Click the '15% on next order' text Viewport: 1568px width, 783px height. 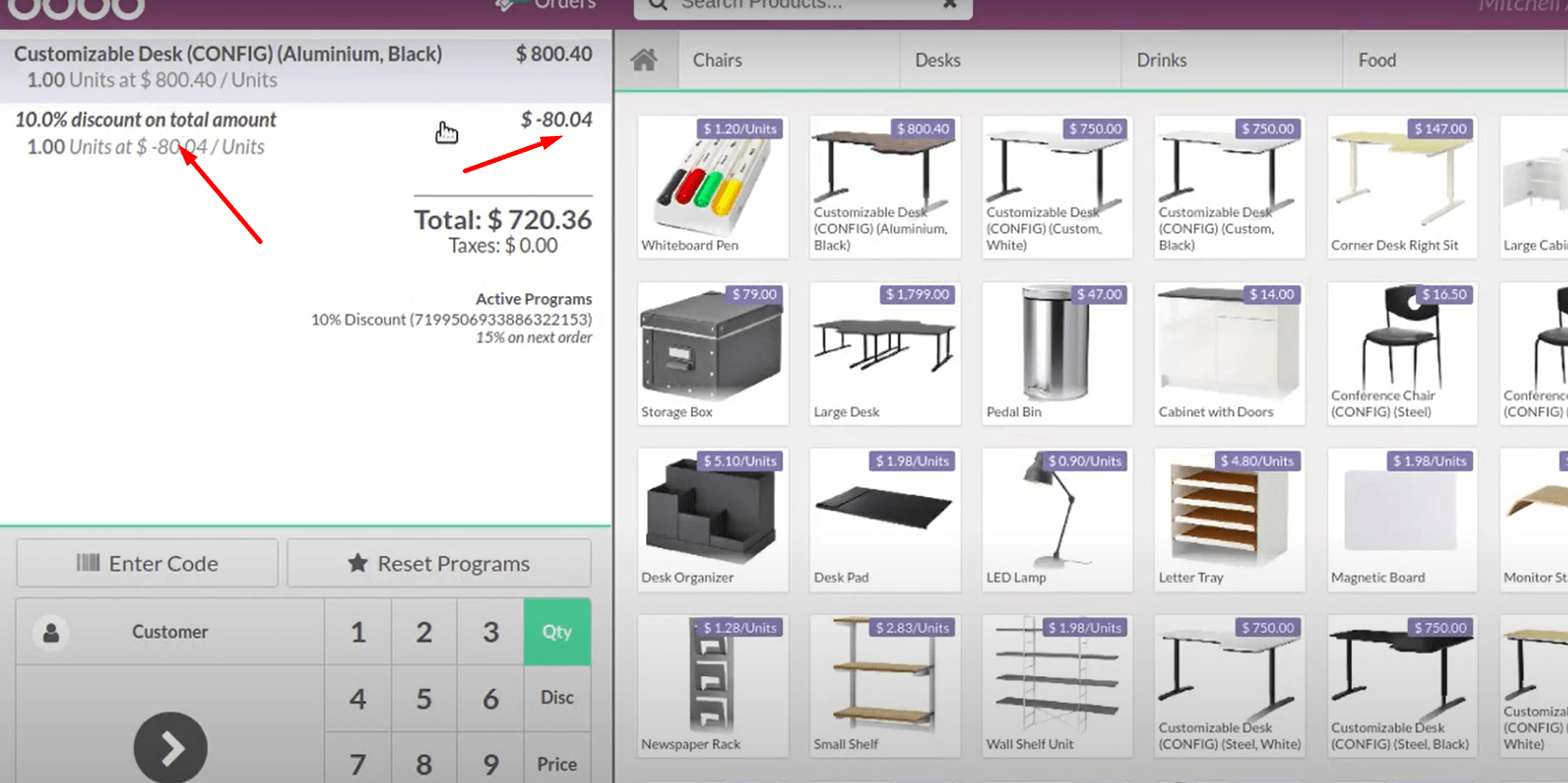(x=534, y=337)
